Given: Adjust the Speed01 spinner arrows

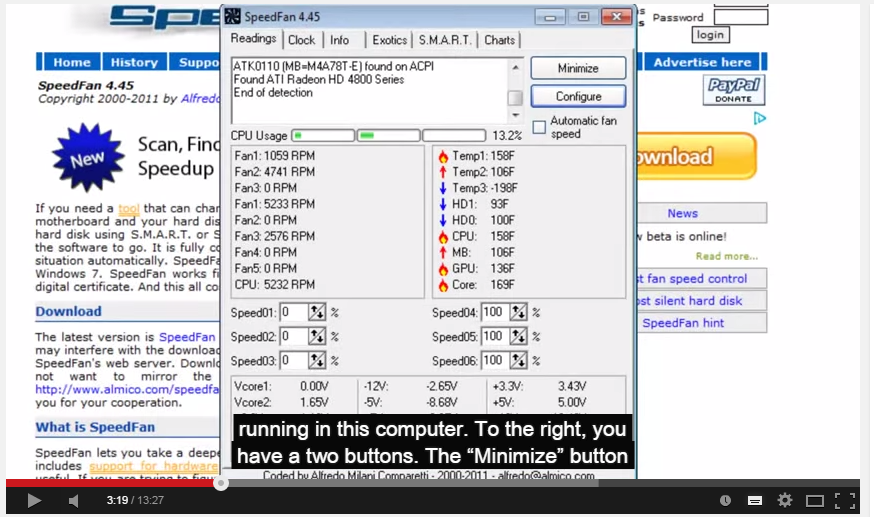Looking at the screenshot, I should (317, 313).
